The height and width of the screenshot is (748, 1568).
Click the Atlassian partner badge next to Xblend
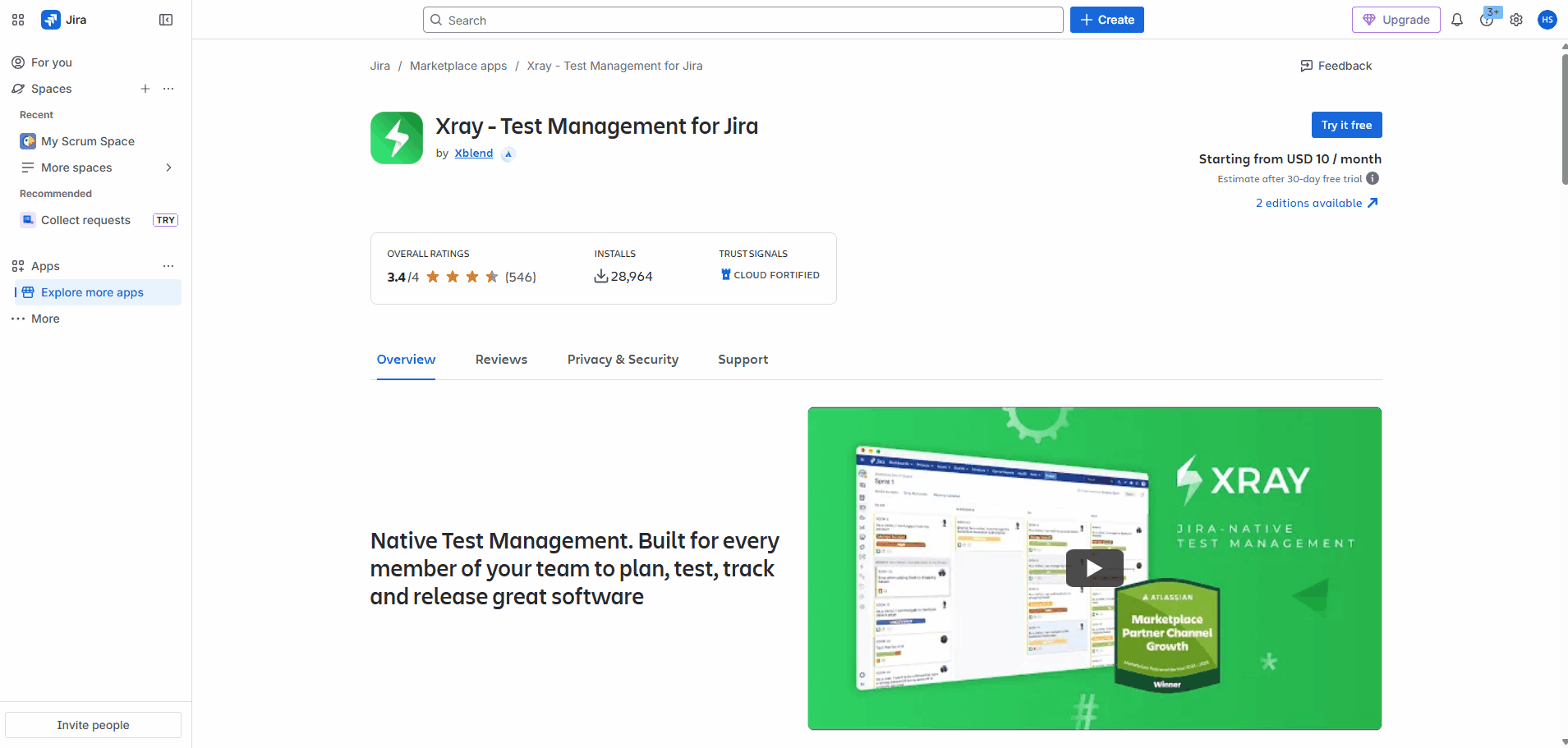tap(508, 154)
